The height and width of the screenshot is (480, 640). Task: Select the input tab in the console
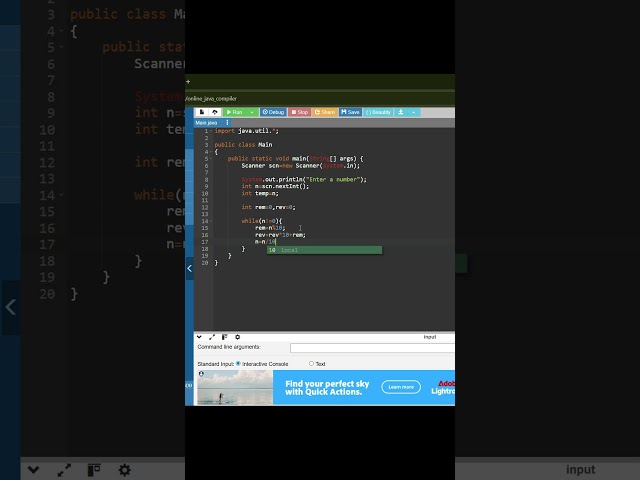click(430, 337)
